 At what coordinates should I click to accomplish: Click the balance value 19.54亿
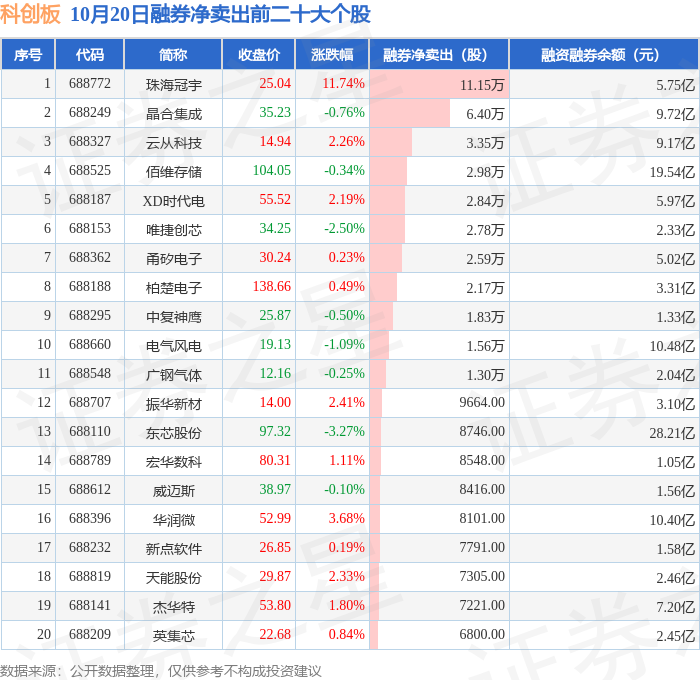coord(672,172)
